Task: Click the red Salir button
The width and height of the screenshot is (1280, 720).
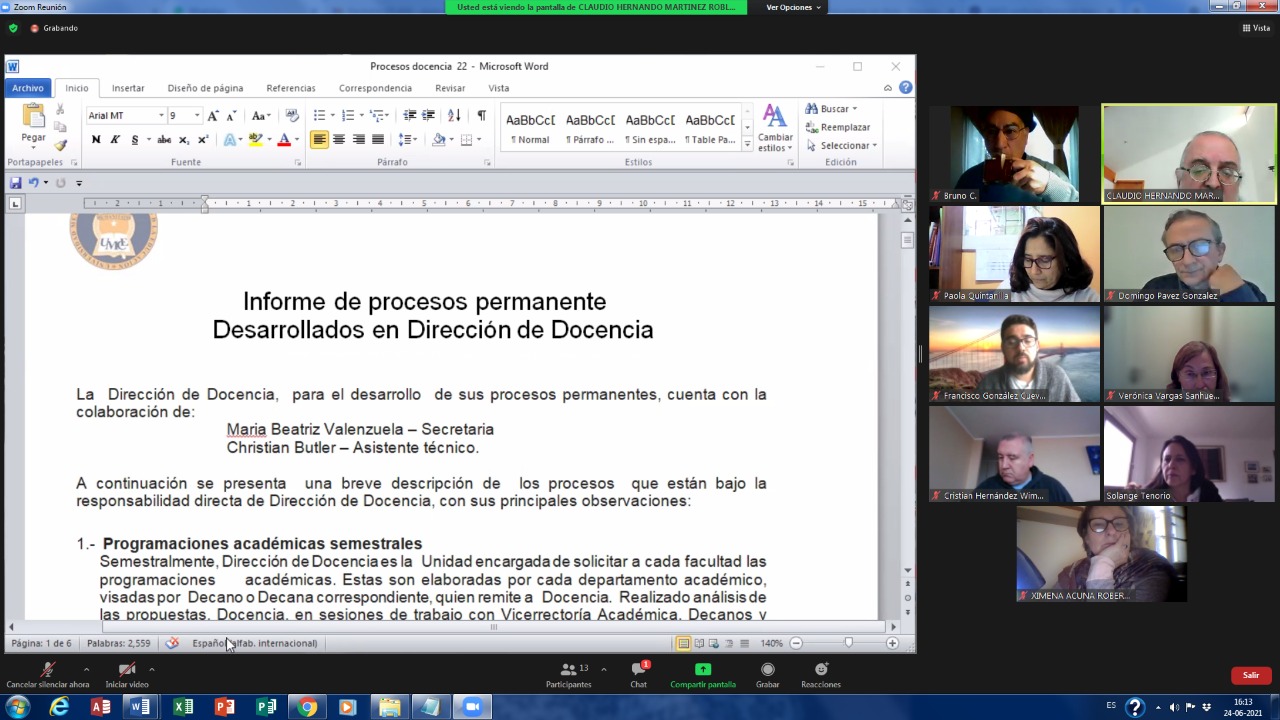Action: [1250, 676]
